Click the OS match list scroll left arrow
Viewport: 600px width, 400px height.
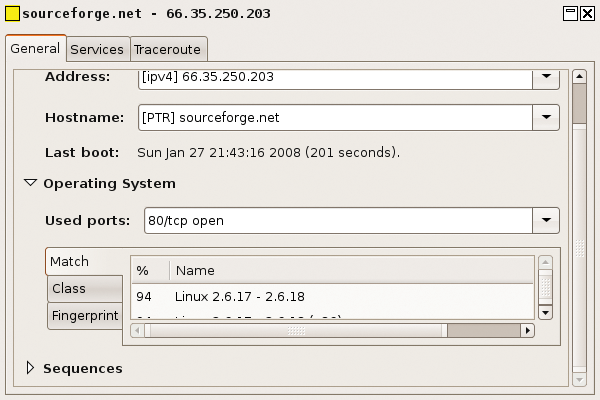pos(137,330)
